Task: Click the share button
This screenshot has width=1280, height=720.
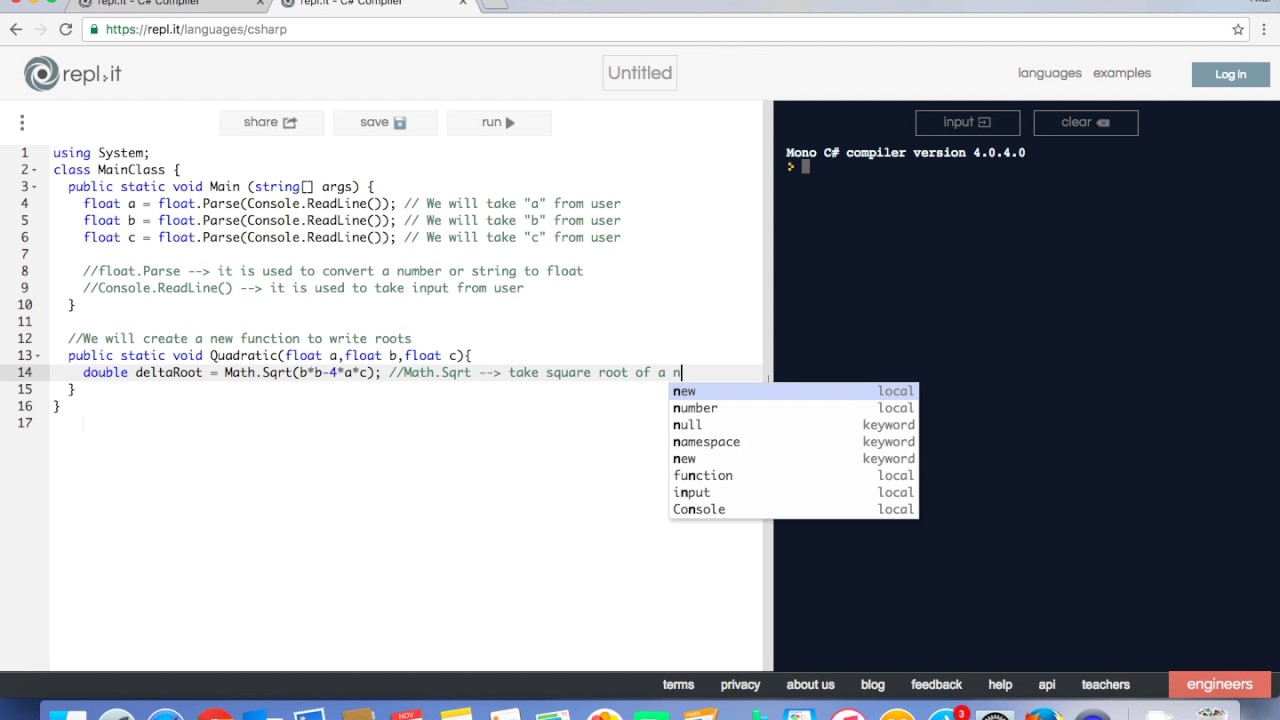Action: pyautogui.click(x=270, y=122)
